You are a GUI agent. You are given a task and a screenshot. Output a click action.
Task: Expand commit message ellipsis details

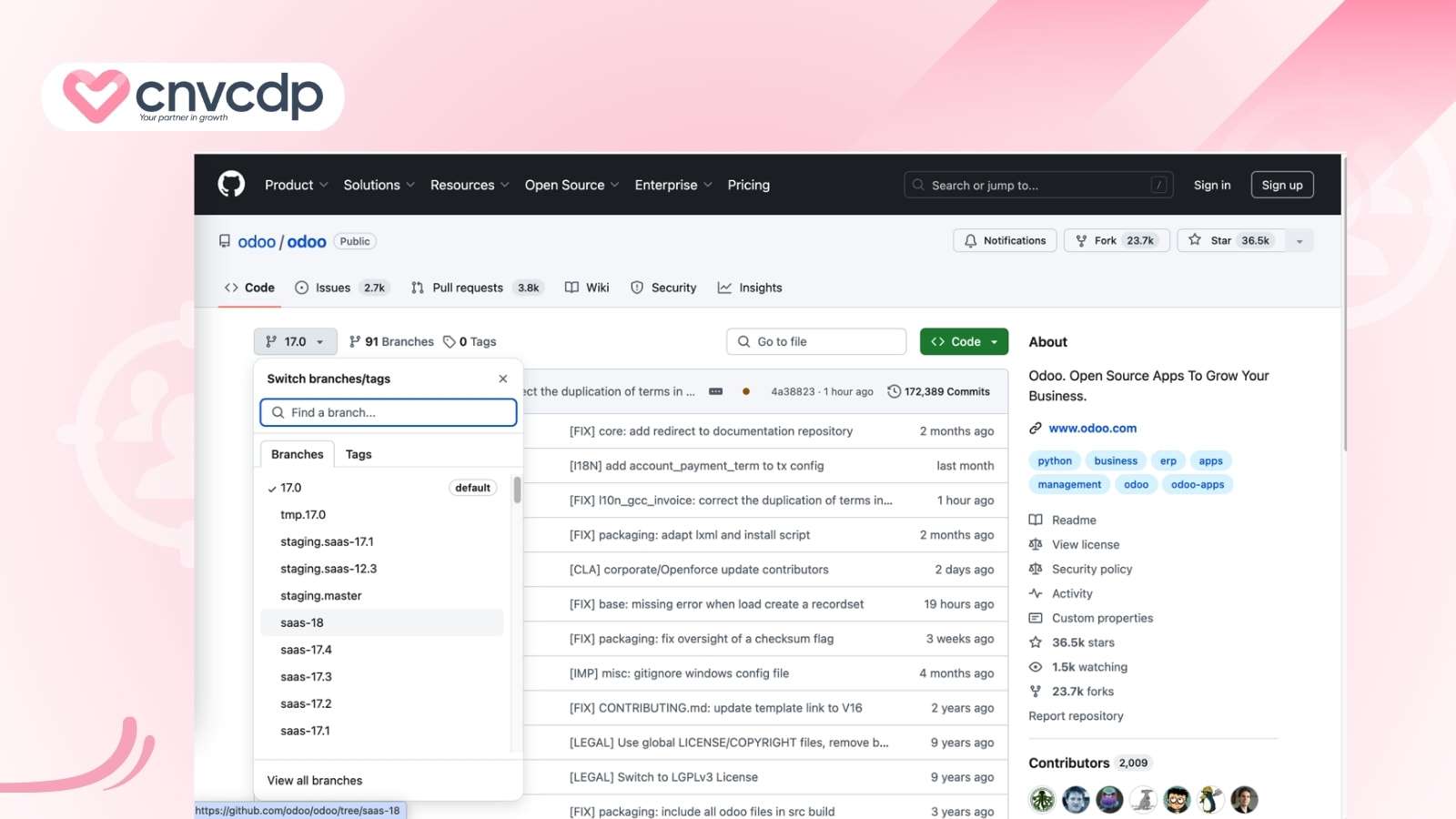point(715,392)
